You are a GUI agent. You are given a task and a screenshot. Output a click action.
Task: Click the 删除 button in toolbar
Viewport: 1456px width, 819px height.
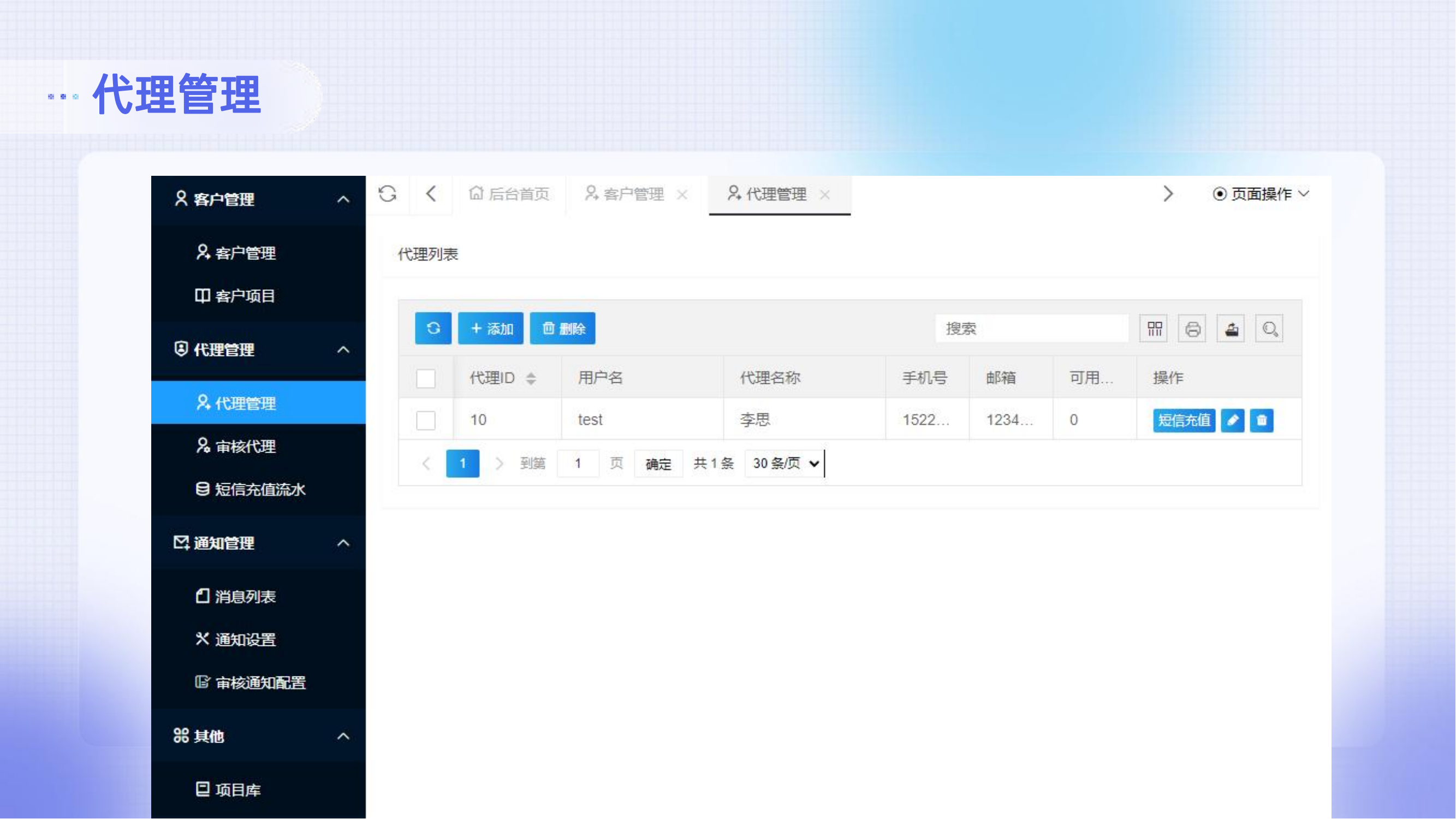pyautogui.click(x=562, y=328)
